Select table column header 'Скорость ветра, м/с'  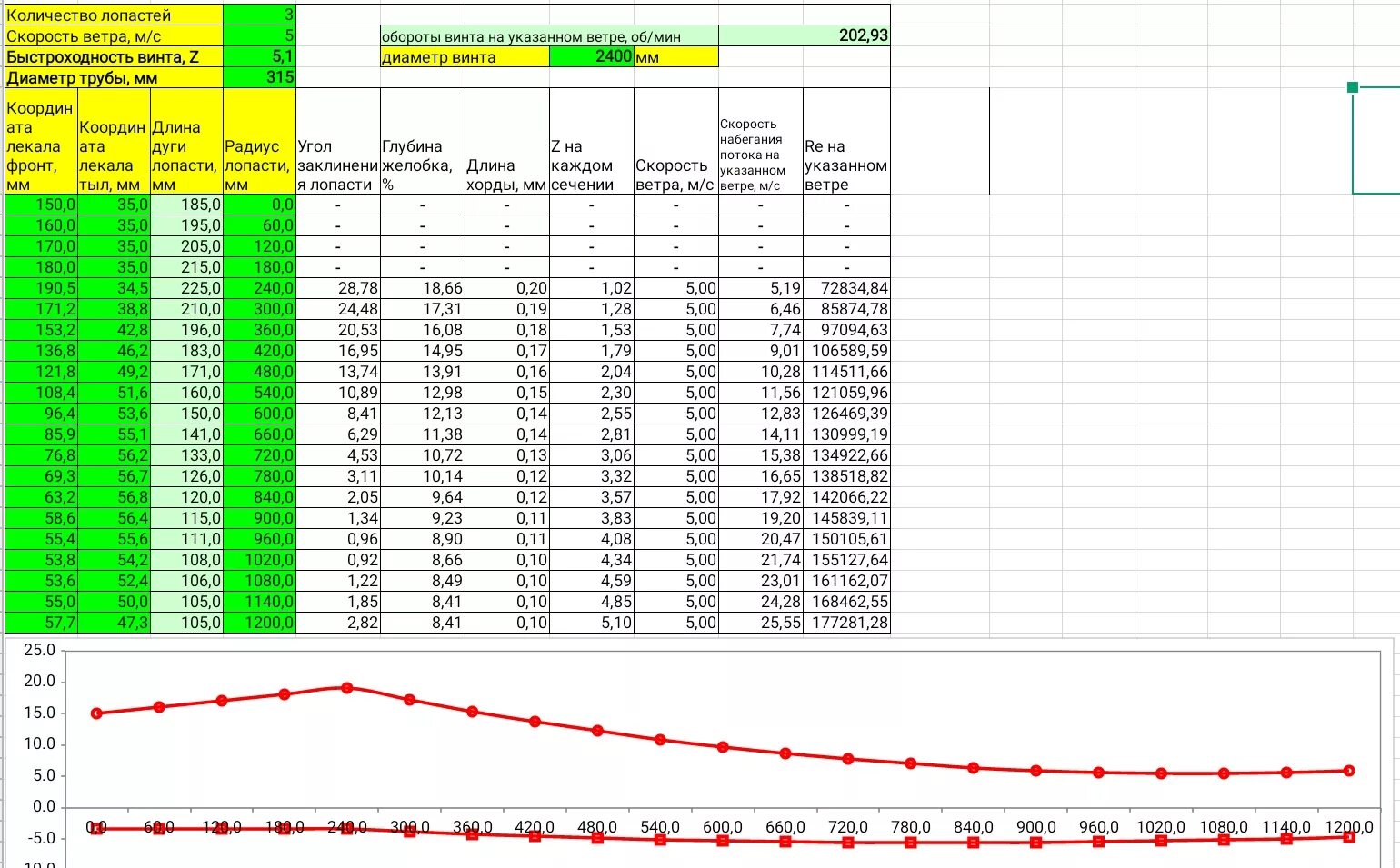[x=676, y=142]
